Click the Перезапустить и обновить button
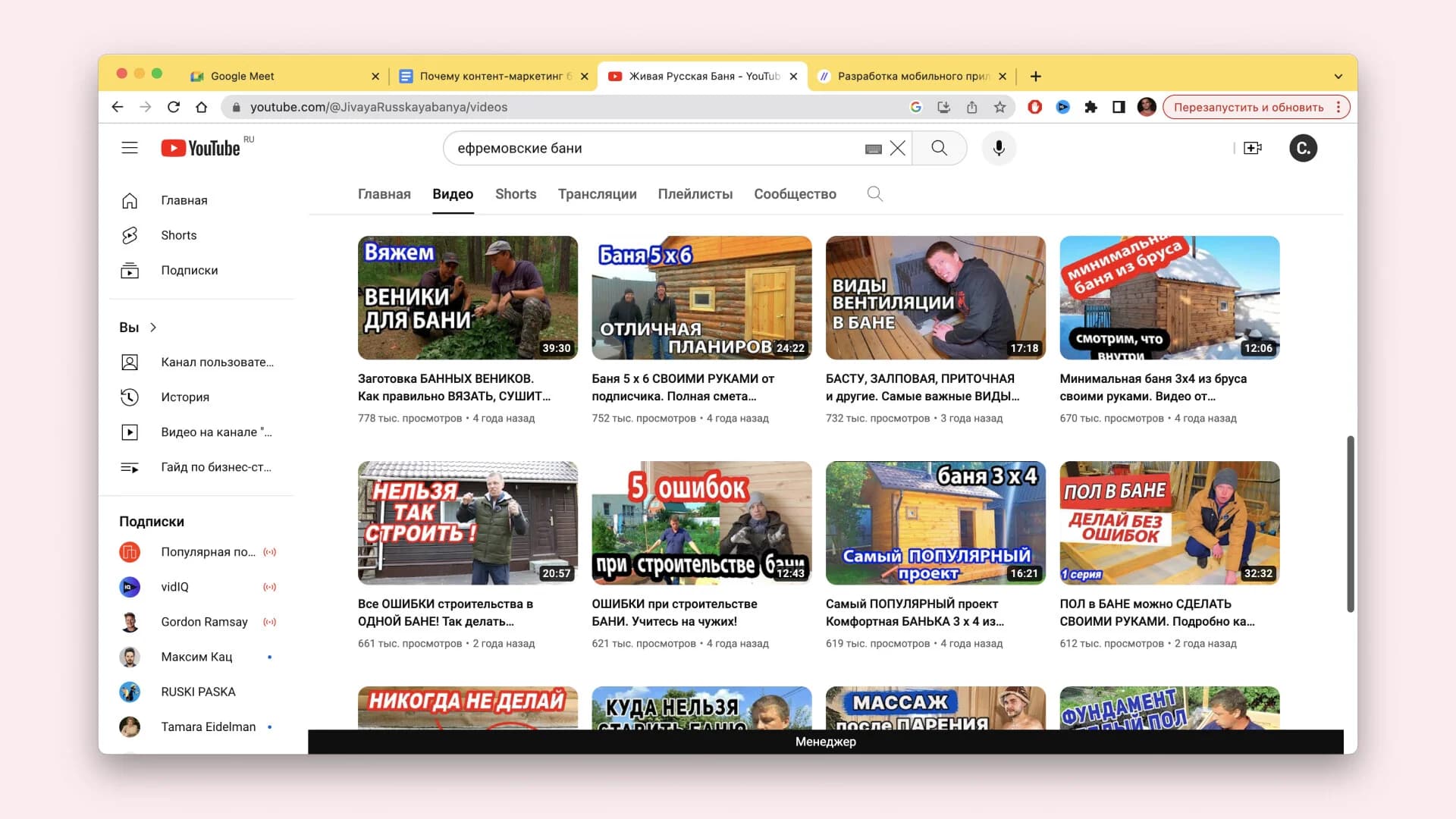This screenshot has height=819, width=1456. 1248,107
